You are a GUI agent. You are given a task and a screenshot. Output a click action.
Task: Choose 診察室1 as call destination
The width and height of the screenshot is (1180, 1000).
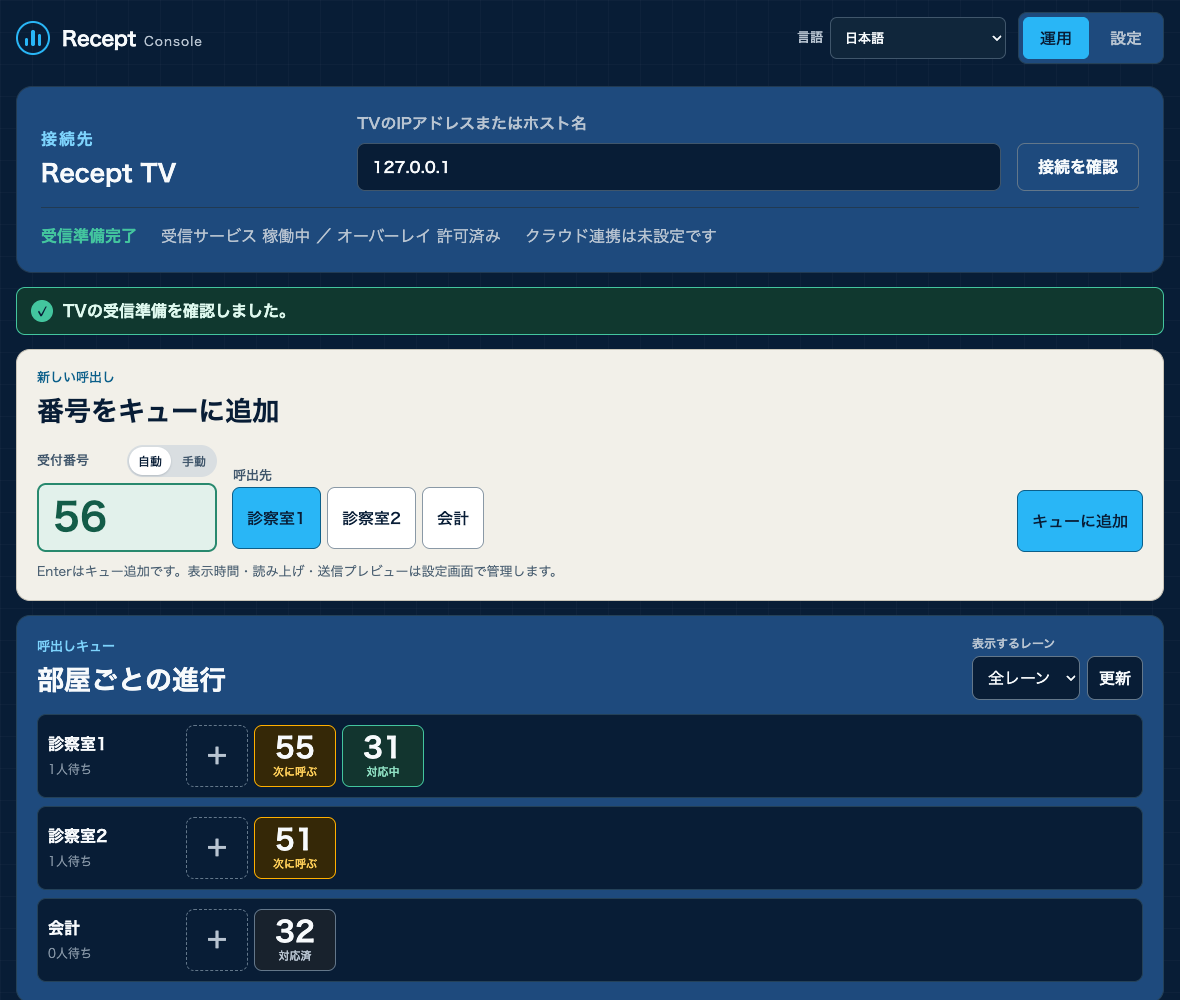click(276, 518)
